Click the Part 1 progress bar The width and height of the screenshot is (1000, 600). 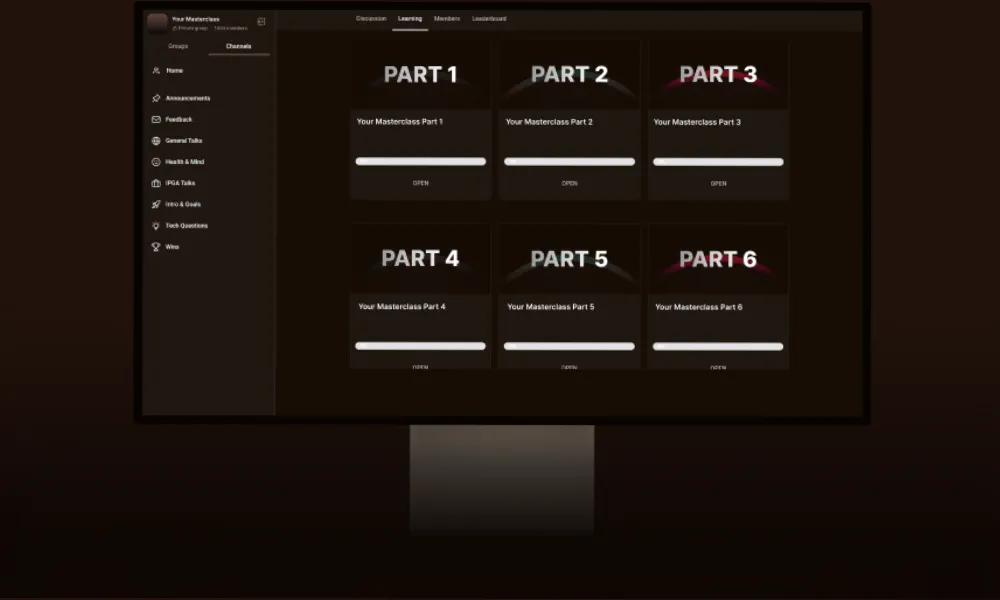pos(421,161)
